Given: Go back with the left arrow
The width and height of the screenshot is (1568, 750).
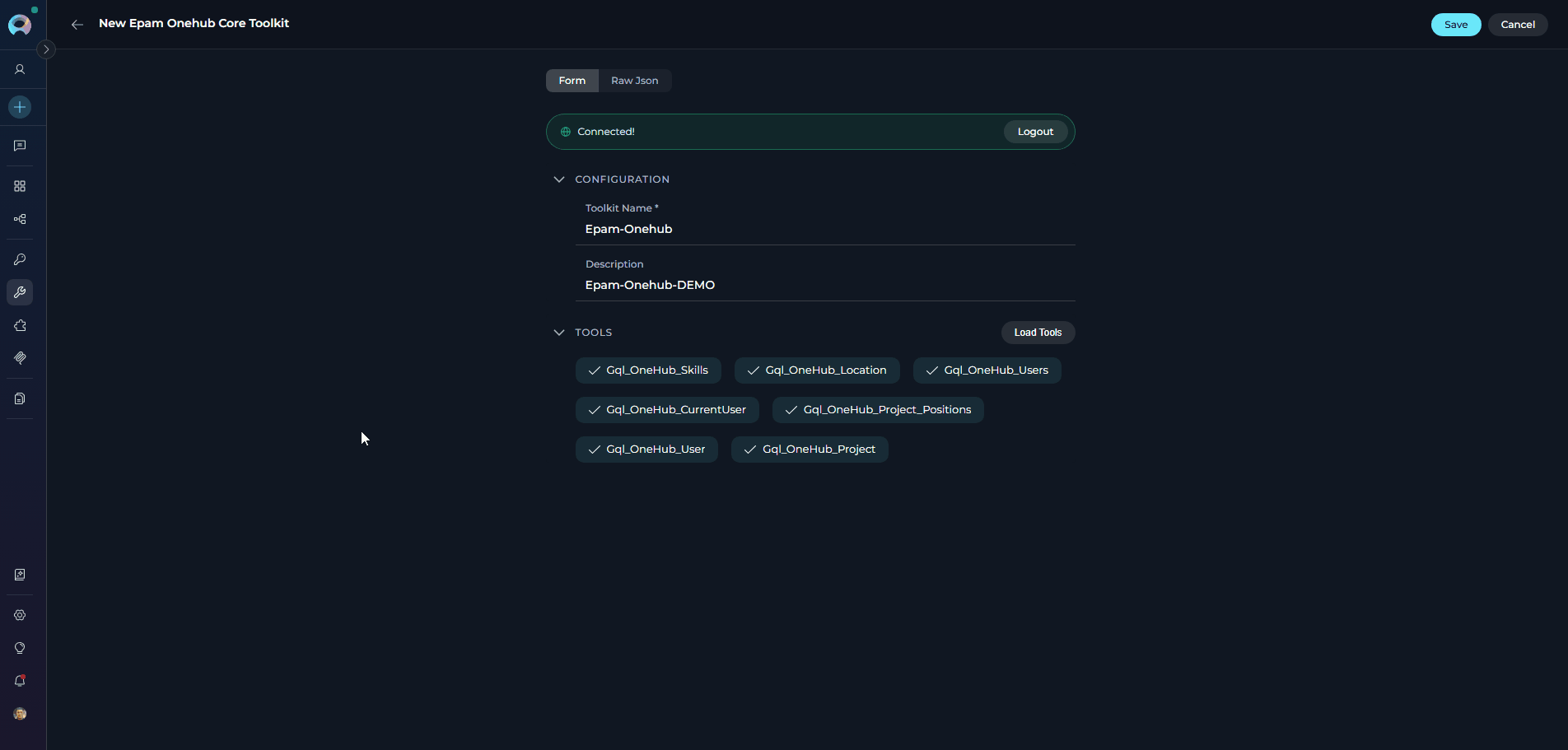Looking at the screenshot, I should [x=77, y=25].
